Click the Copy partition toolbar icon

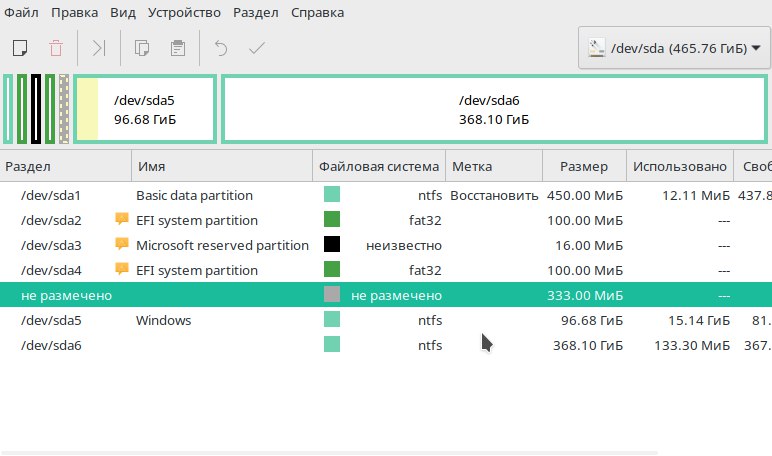[x=141, y=48]
